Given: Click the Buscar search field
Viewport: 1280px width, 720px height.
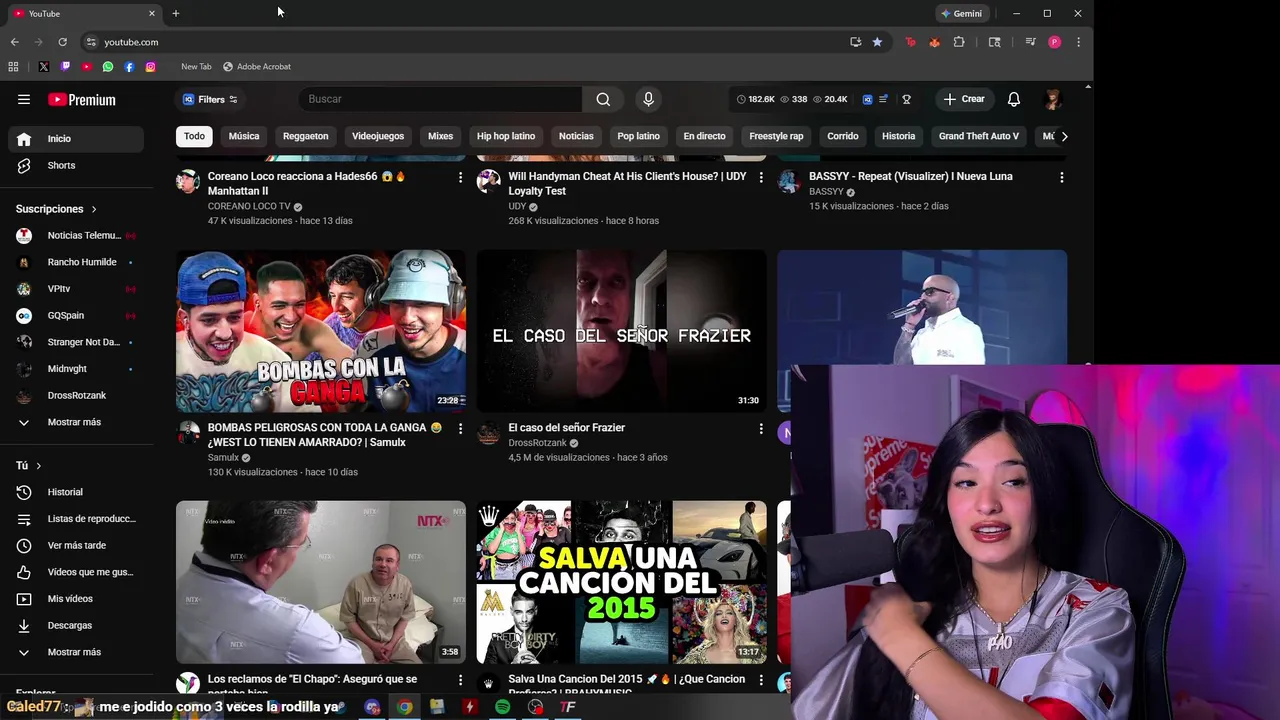Looking at the screenshot, I should [x=440, y=99].
